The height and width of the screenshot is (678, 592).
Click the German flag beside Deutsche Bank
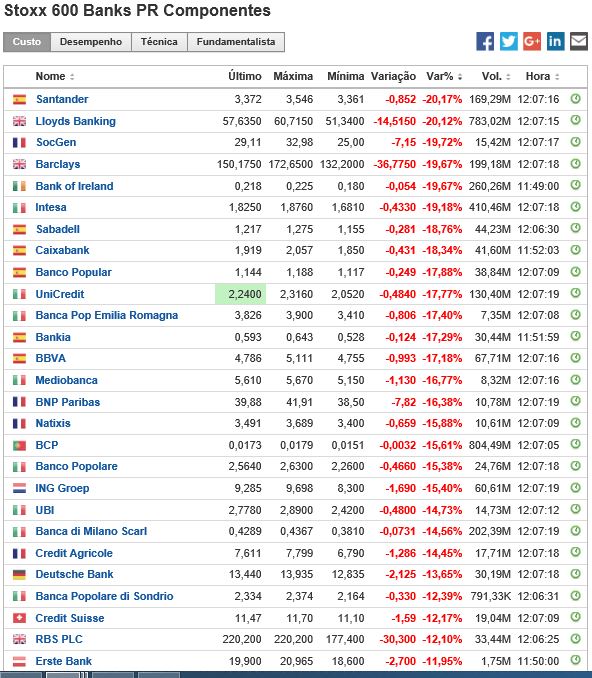tap(19, 575)
